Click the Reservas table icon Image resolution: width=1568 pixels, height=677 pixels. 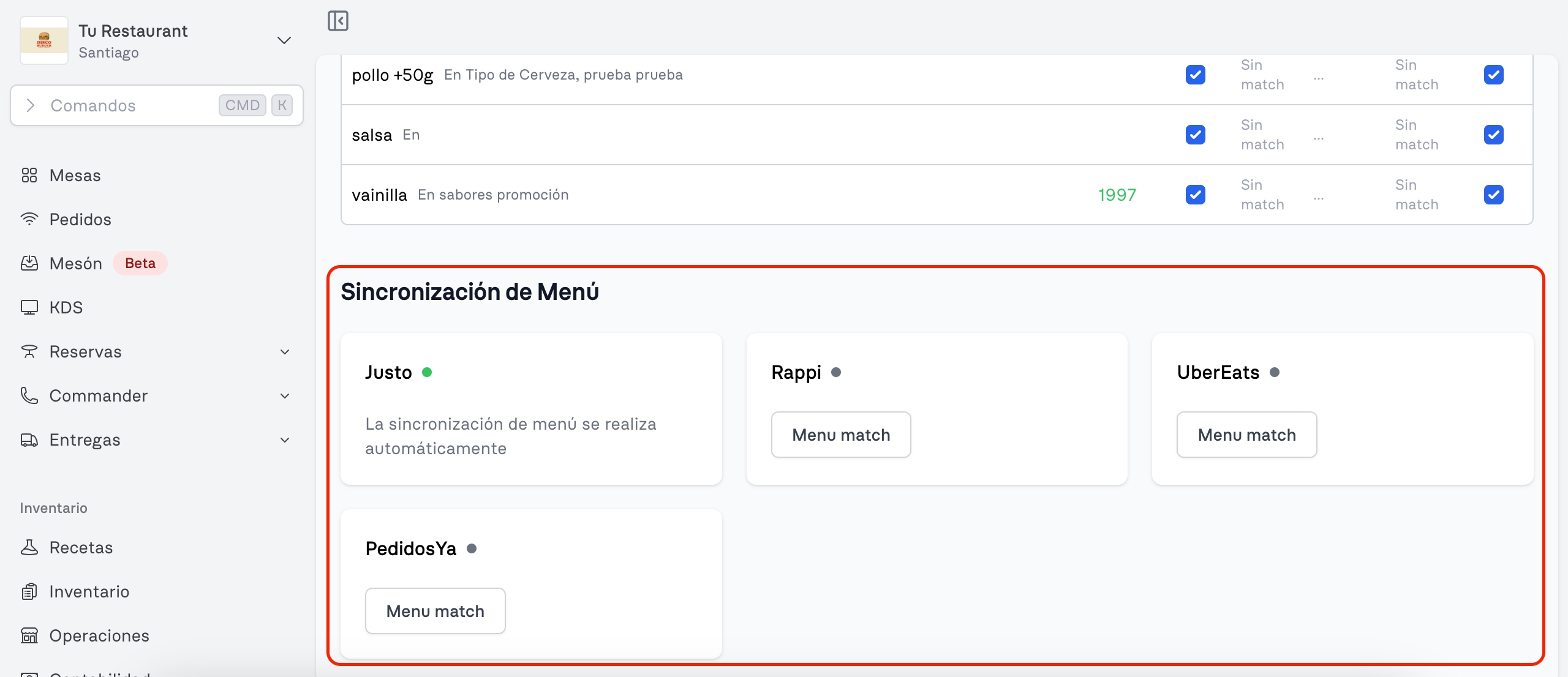click(x=29, y=351)
